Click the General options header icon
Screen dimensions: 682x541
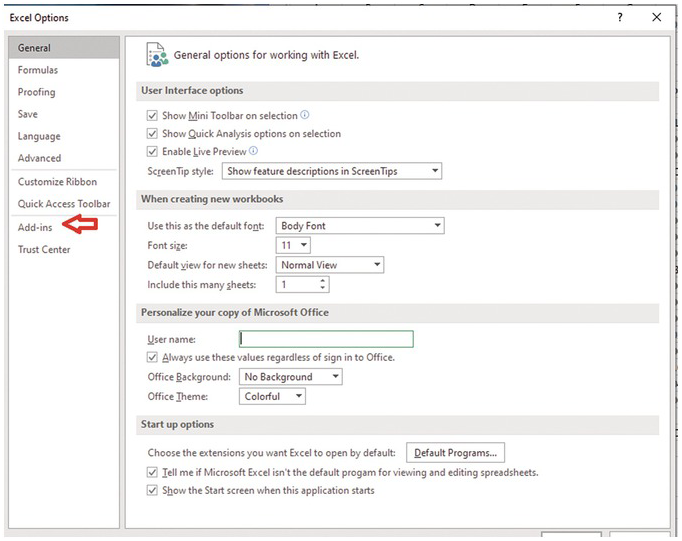click(x=157, y=55)
